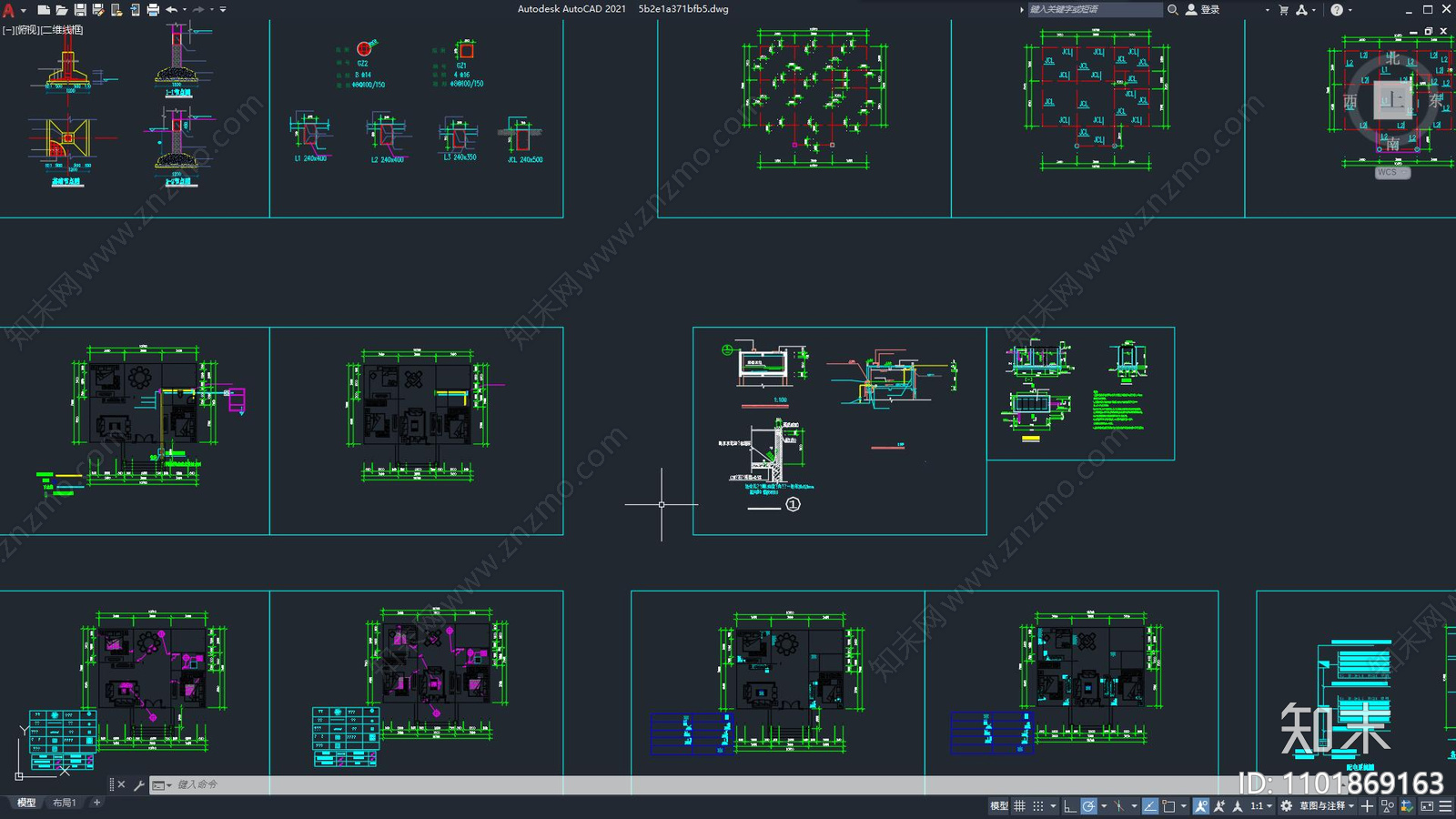
Task: Toggle object snap tracking
Action: click(x=1150, y=806)
